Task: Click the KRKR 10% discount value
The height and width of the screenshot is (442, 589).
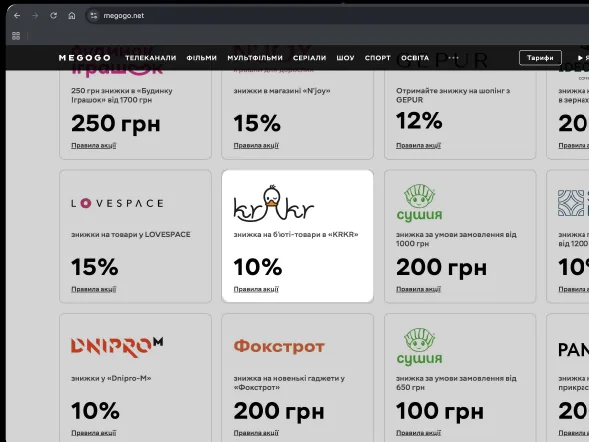Action: click(x=258, y=267)
